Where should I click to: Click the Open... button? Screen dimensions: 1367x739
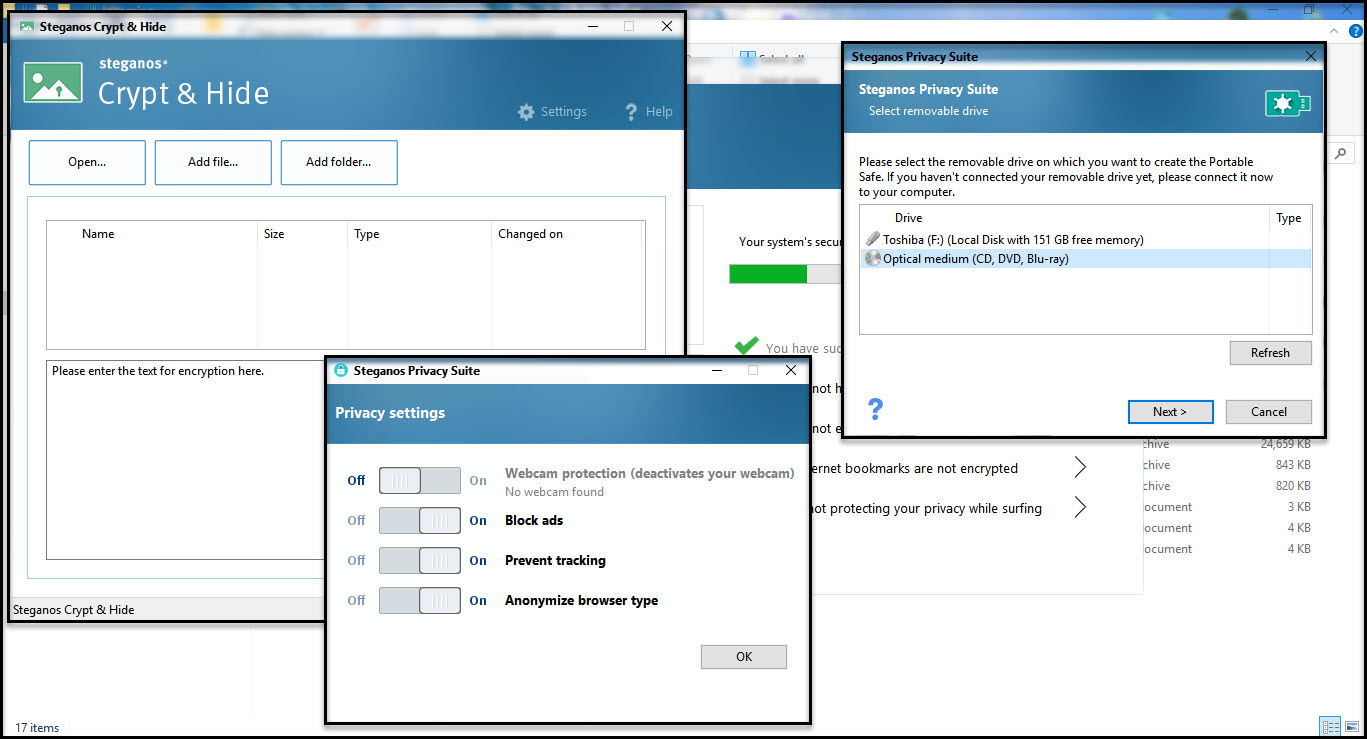(87, 162)
